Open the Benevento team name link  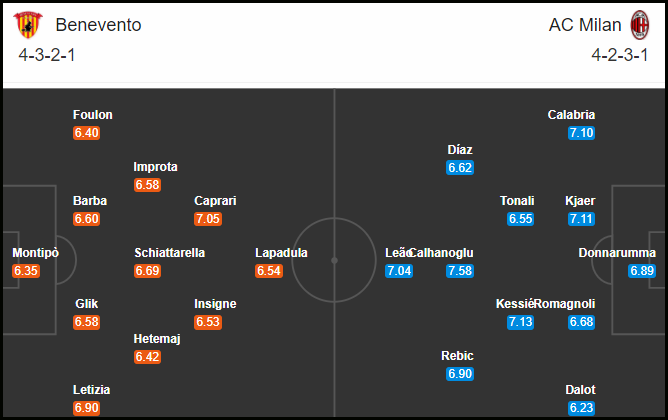pyautogui.click(x=98, y=25)
